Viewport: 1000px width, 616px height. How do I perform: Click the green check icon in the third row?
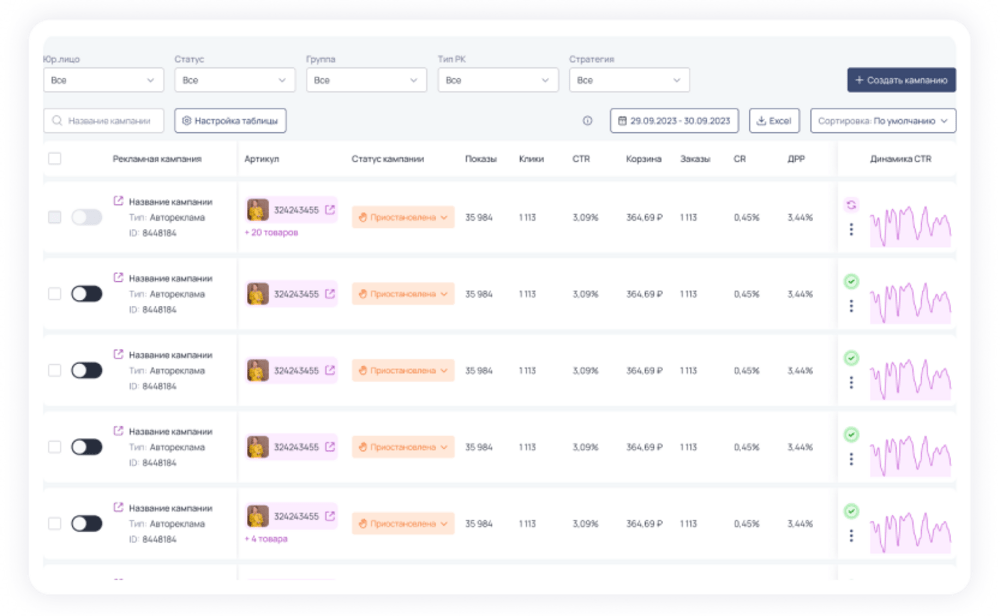pos(851,358)
